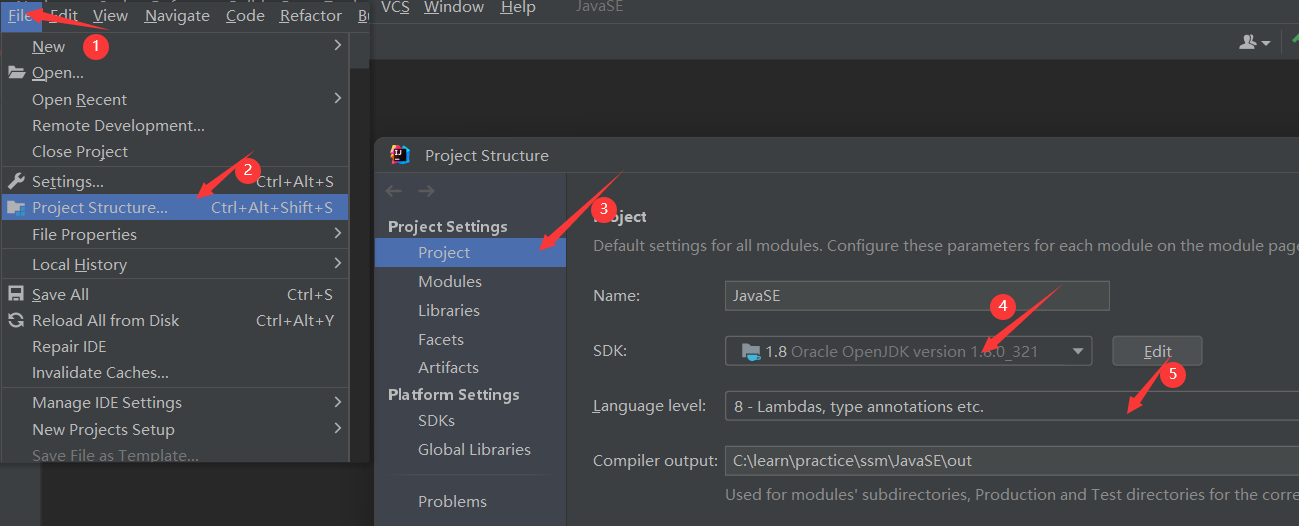Open the Language level dropdown
1299x526 pixels.
tap(1011, 406)
